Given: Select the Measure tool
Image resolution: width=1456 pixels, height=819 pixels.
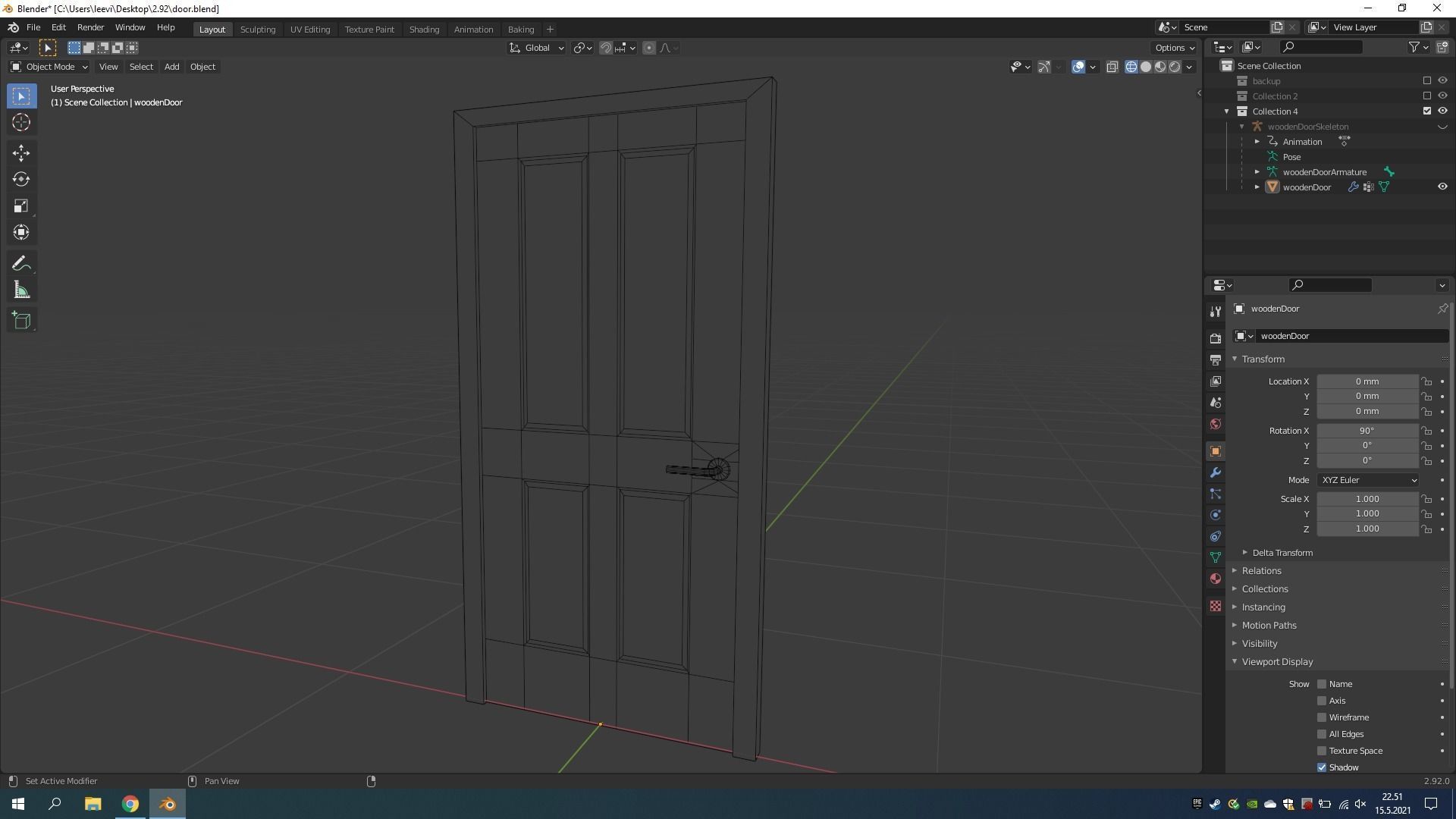Looking at the screenshot, I should (21, 290).
